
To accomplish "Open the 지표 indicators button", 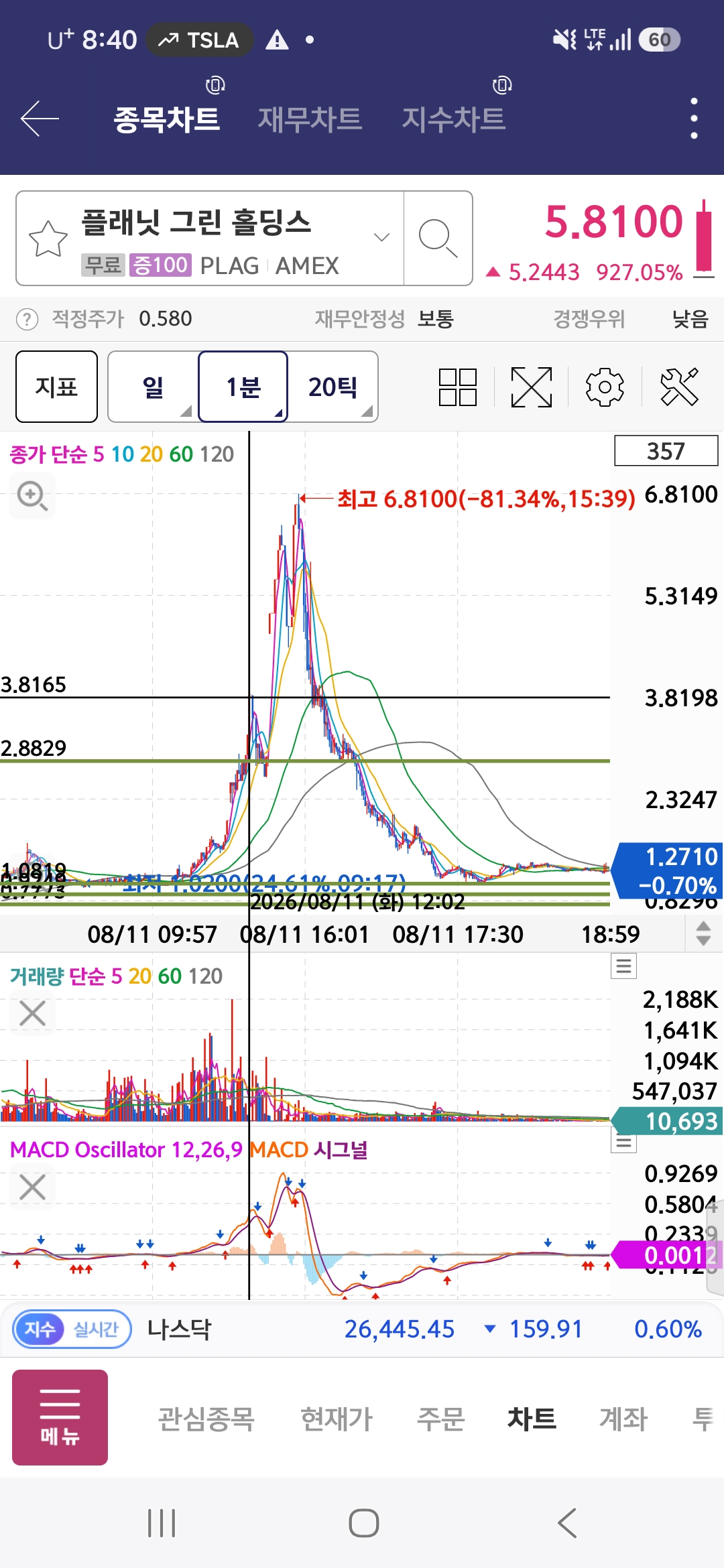I will [56, 387].
